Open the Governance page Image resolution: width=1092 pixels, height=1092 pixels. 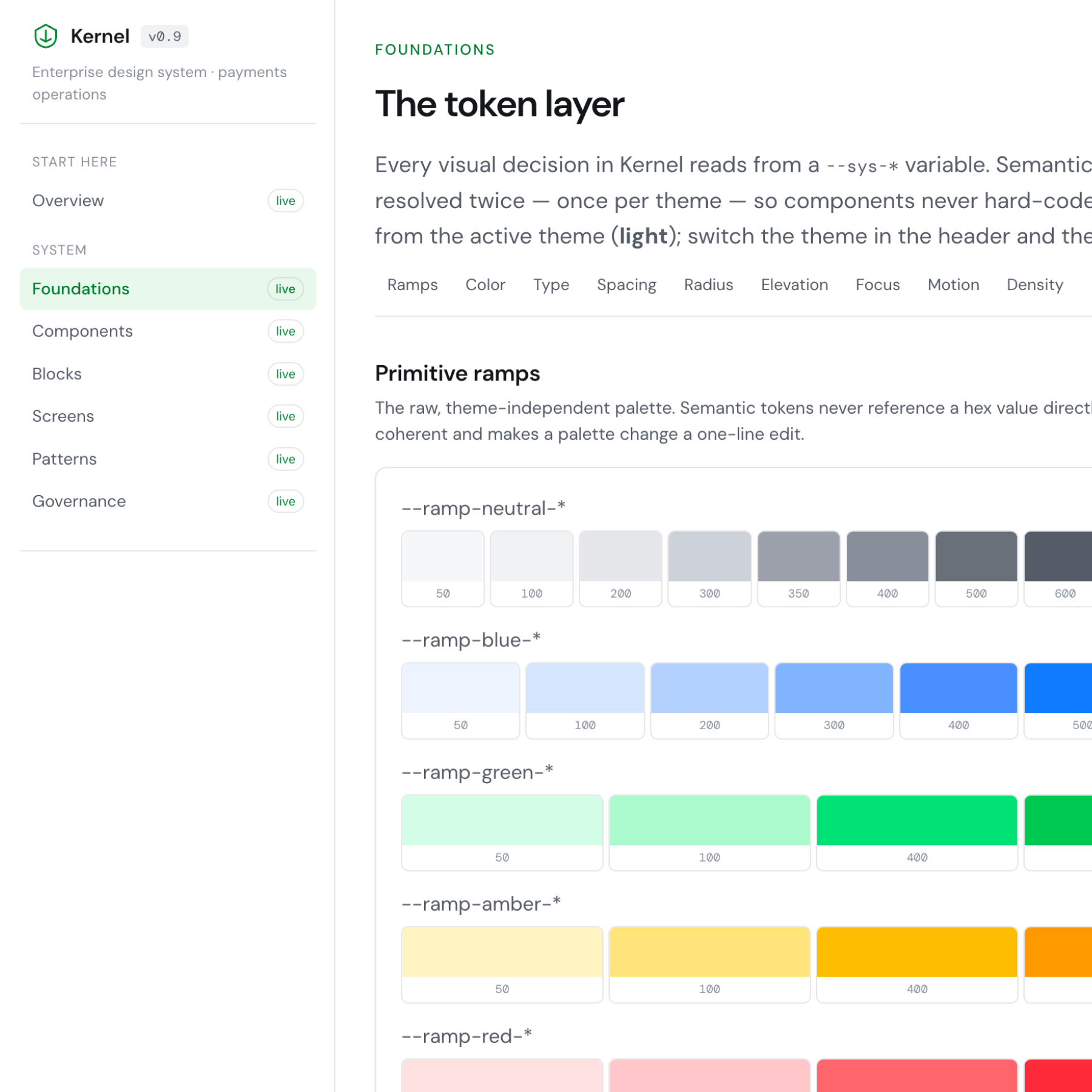(x=168, y=502)
